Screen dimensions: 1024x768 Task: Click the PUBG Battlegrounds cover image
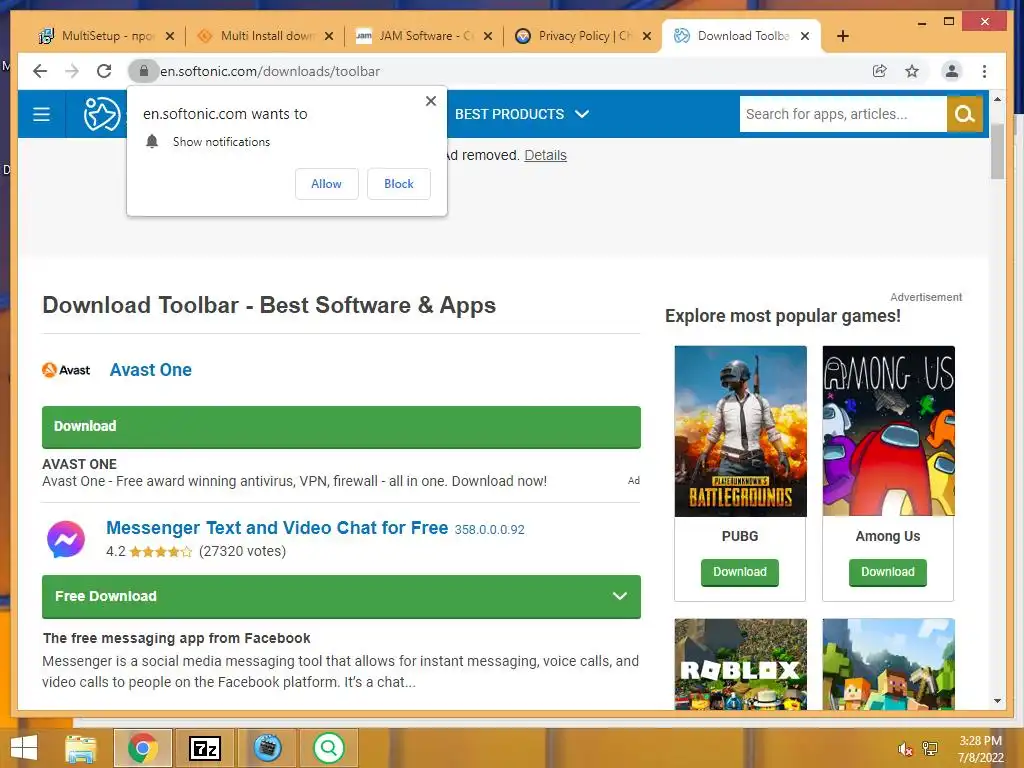click(741, 432)
